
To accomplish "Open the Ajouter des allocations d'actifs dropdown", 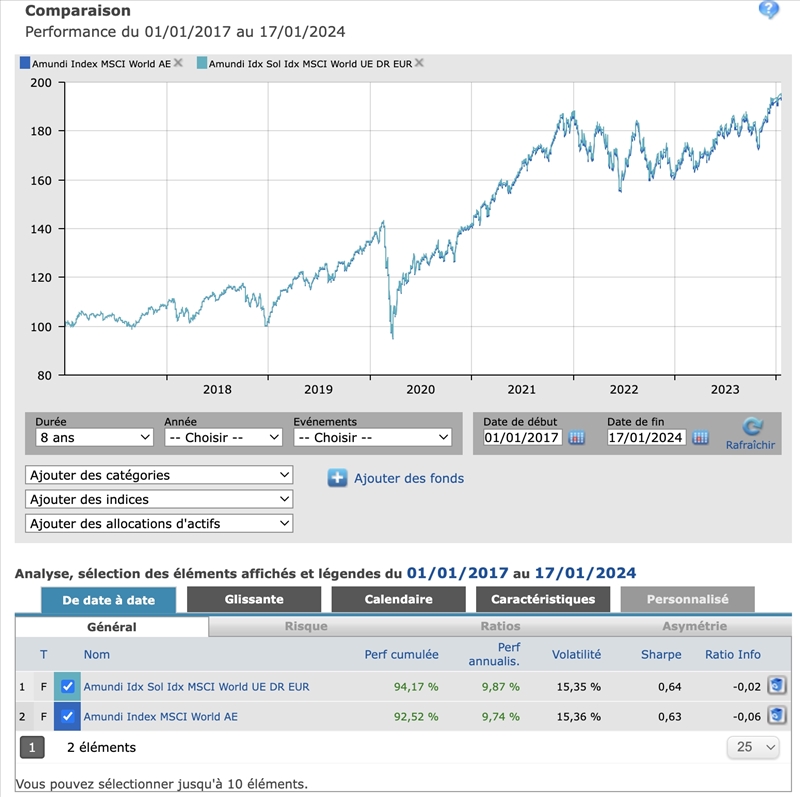I will click(x=159, y=523).
